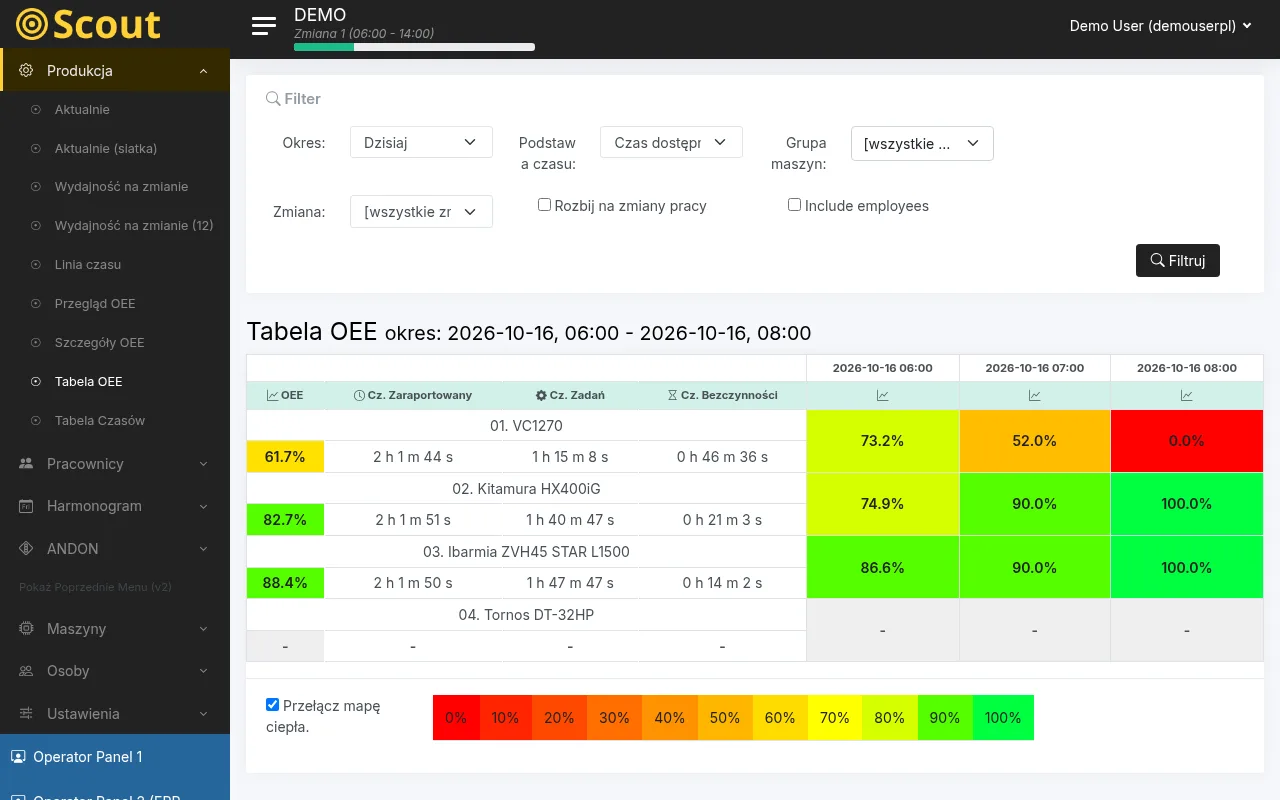Open the Zmiana dropdown
Viewport: 1280px width, 800px height.
click(421, 211)
